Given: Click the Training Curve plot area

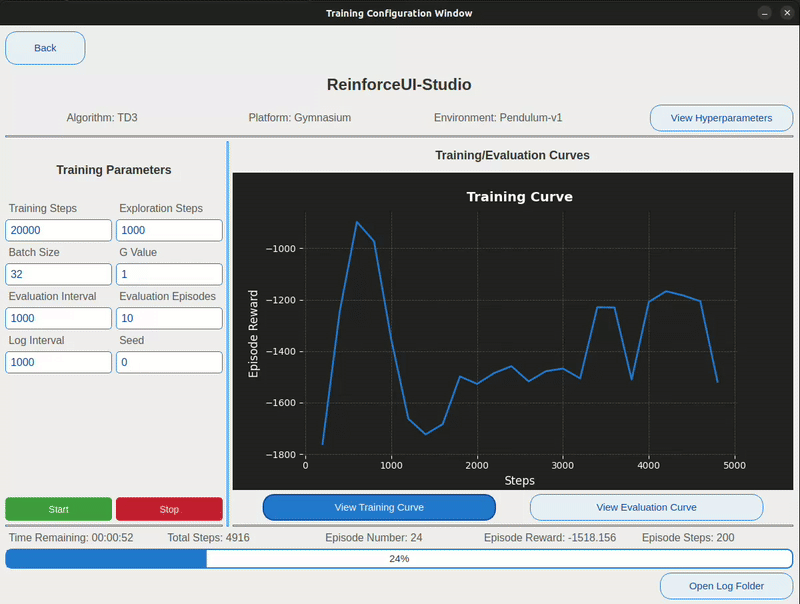Looking at the screenshot, I should point(513,331).
